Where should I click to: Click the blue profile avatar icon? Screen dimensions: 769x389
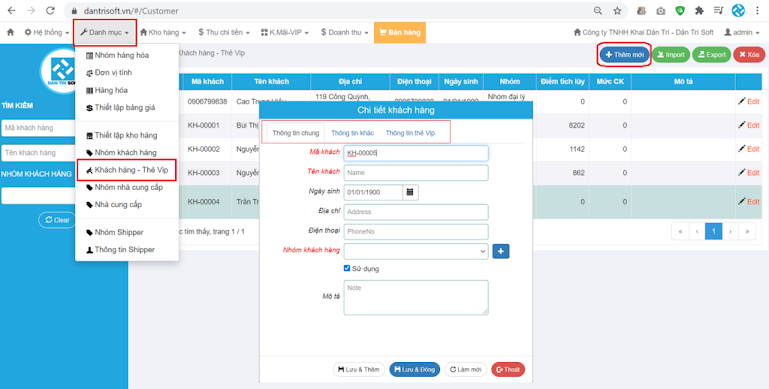tap(738, 10)
